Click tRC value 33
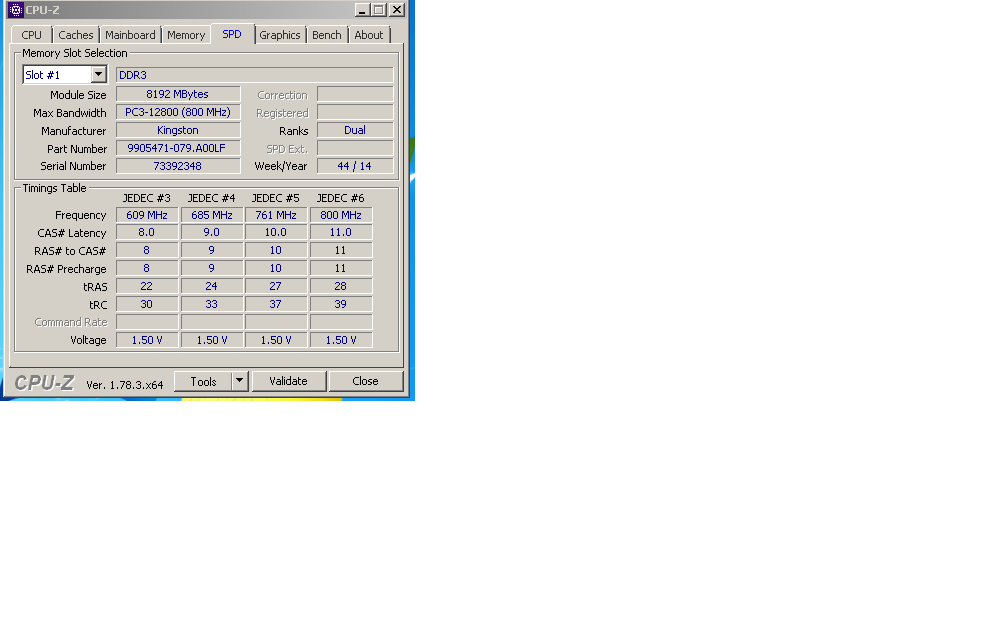 (212, 304)
